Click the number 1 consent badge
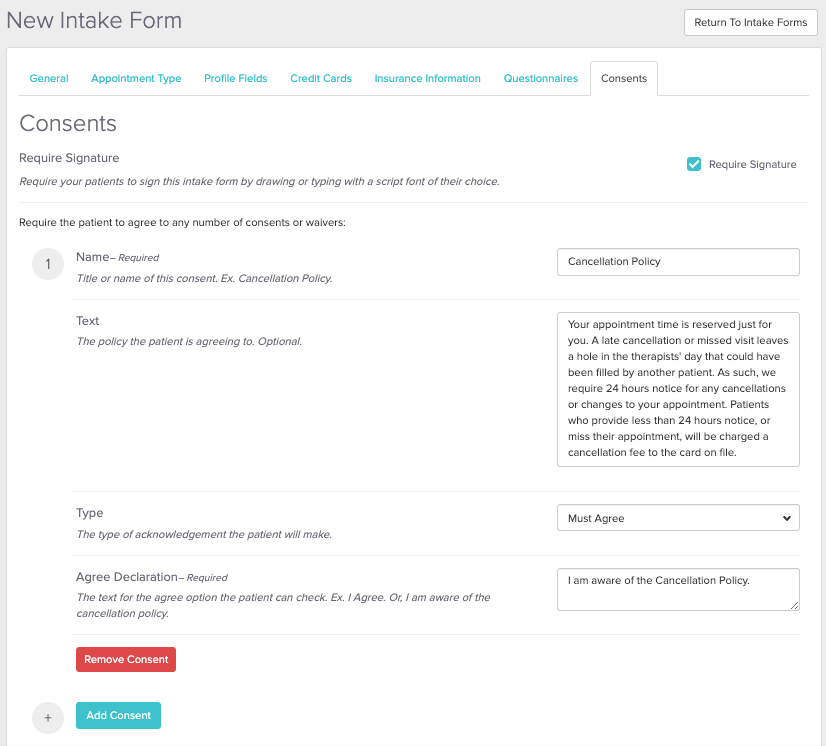This screenshot has height=746, width=826. coord(47,265)
